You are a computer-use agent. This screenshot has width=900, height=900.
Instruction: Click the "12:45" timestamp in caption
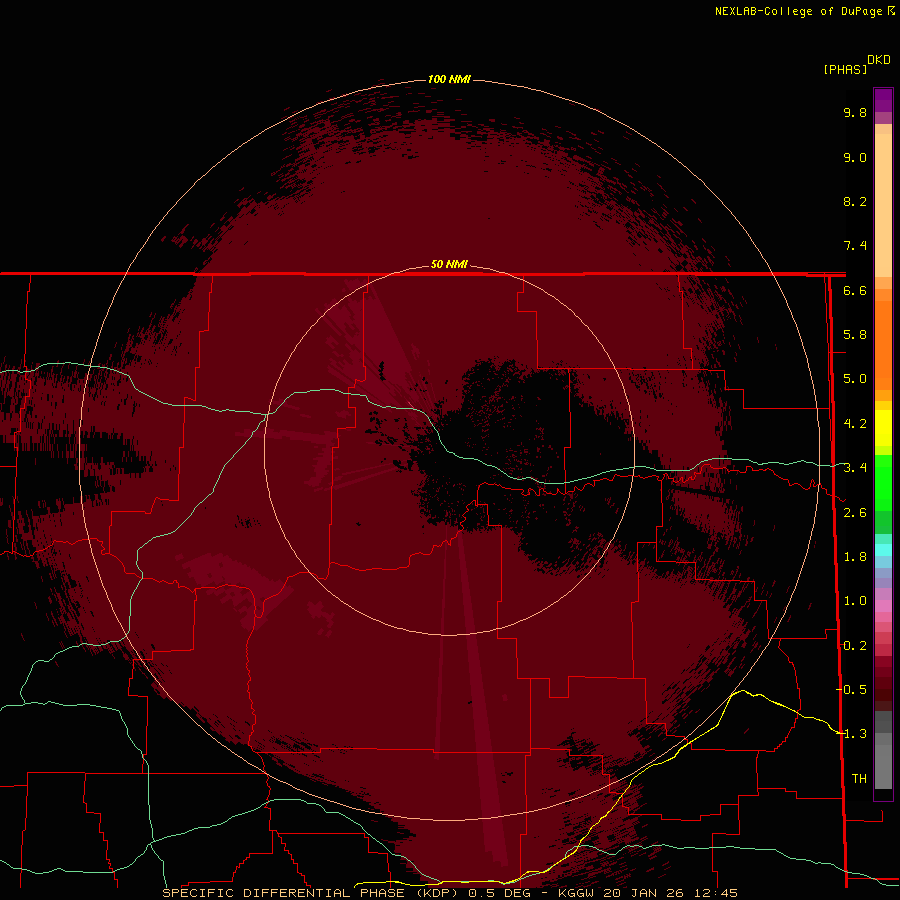(717, 893)
